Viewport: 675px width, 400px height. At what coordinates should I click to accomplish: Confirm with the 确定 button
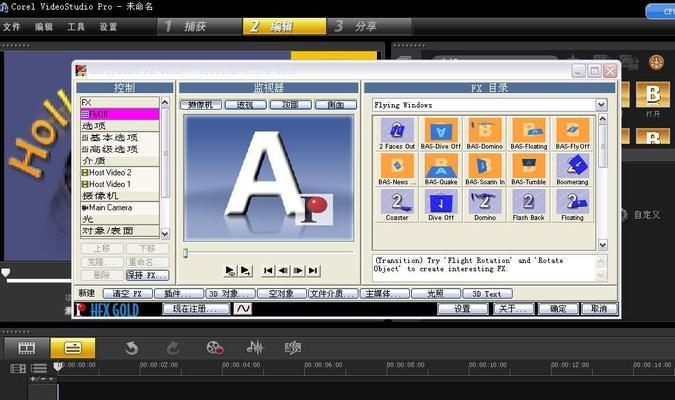558,309
